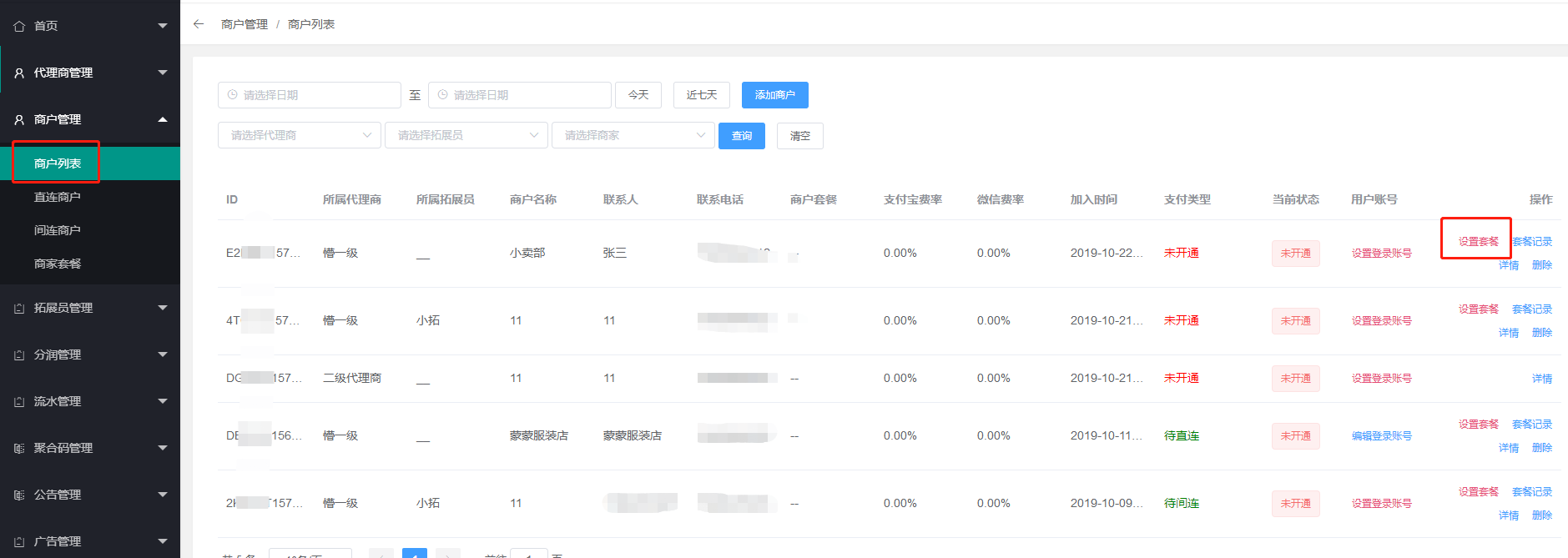Expand the 分润管理 menu arrow
Image resolution: width=1568 pixels, height=558 pixels.
[163, 354]
